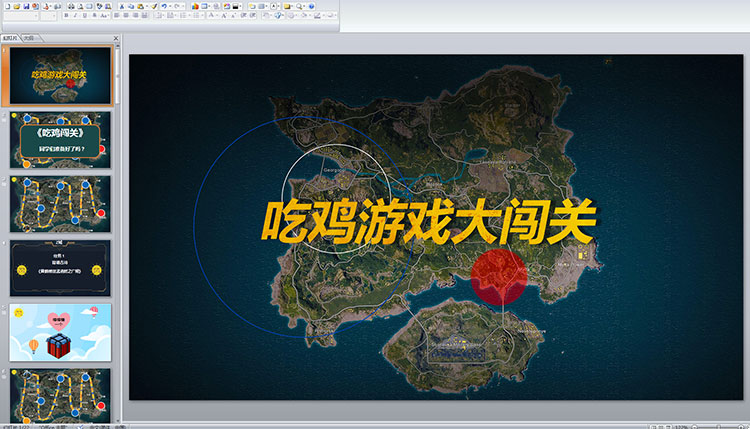
Task: Select the red circle shape on the map
Action: (x=499, y=276)
